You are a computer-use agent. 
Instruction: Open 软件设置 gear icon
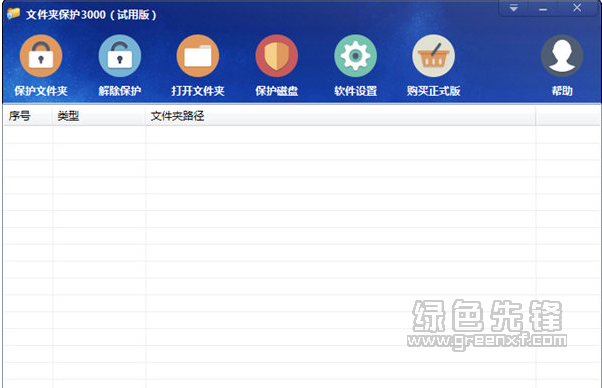coord(355,56)
